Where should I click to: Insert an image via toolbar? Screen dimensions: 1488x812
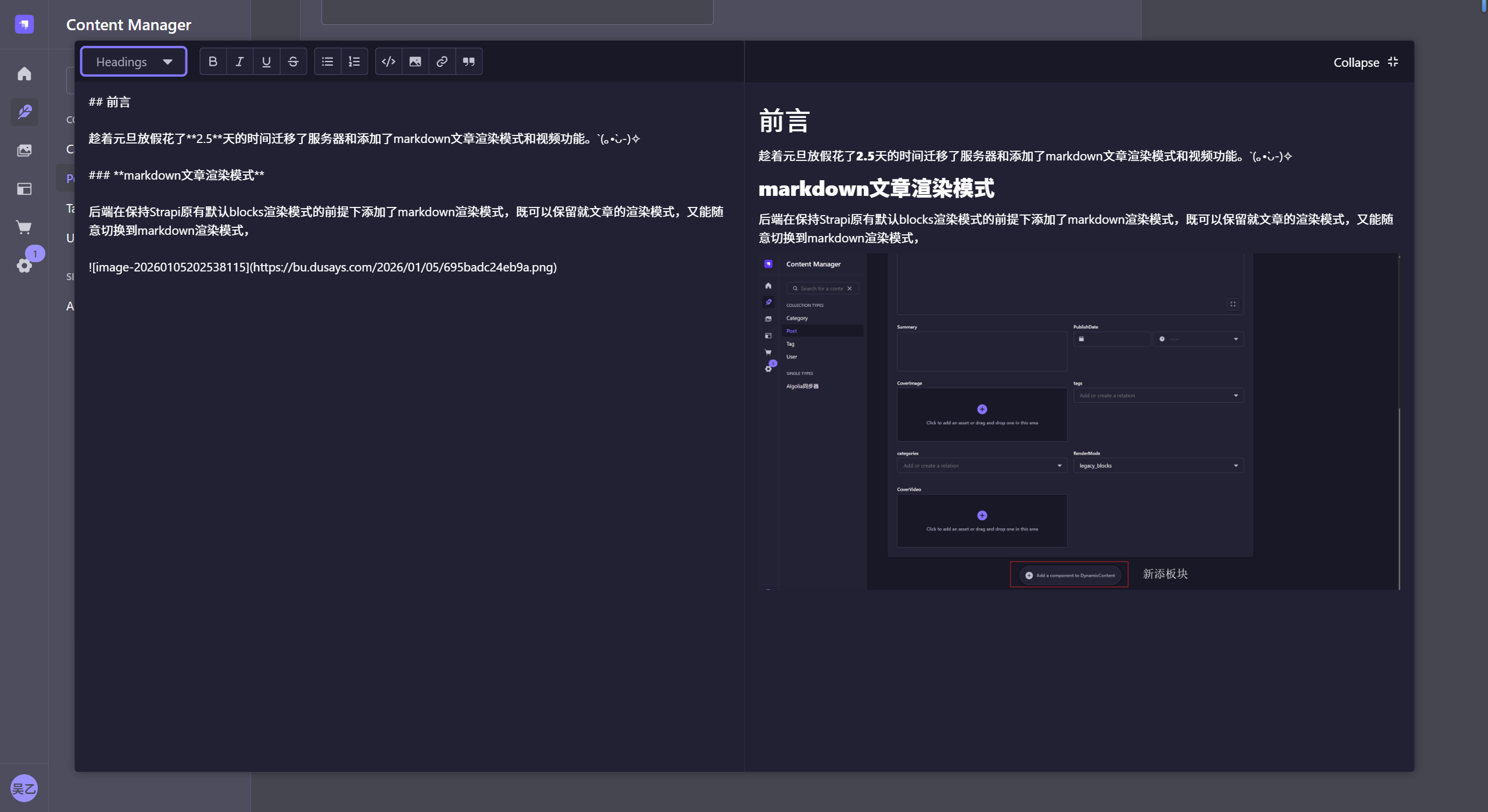[x=415, y=62]
